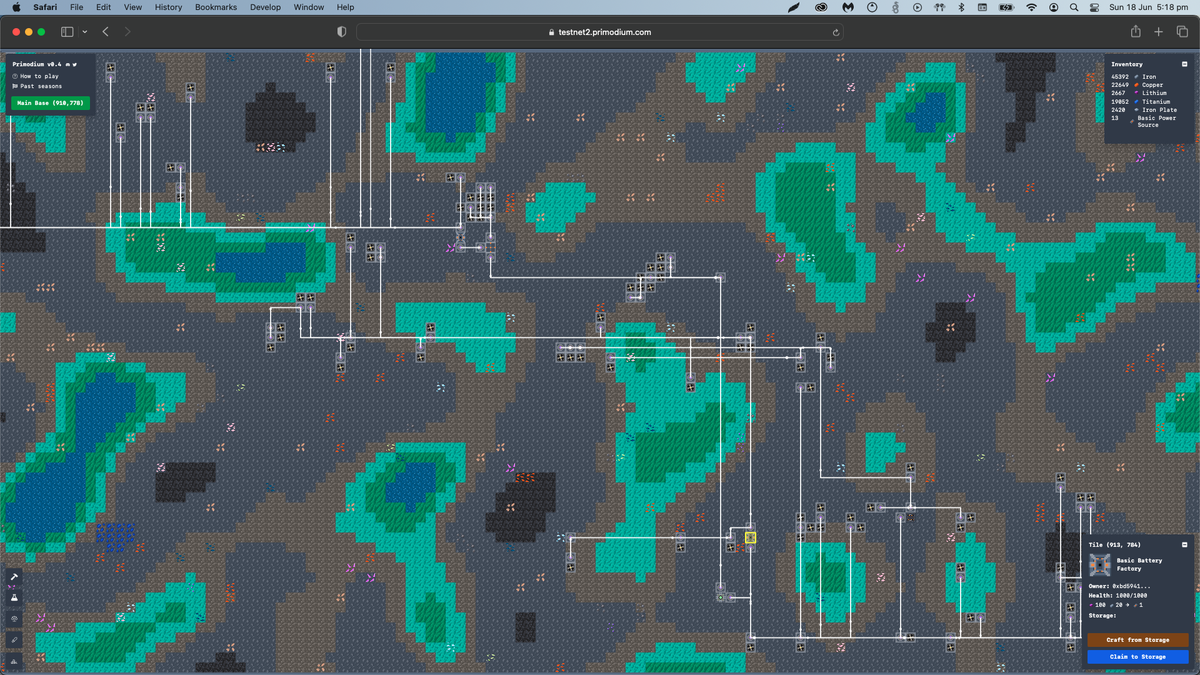Open the Share button in Safari
The height and width of the screenshot is (675, 1200).
(1136, 31)
